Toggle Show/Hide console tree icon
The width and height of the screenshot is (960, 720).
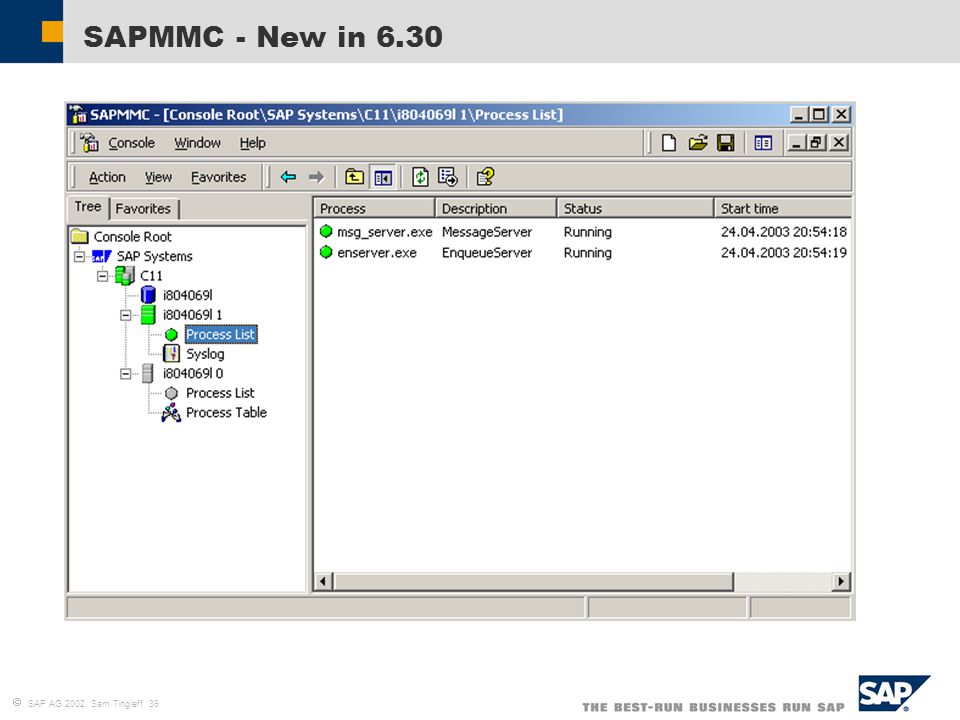383,178
